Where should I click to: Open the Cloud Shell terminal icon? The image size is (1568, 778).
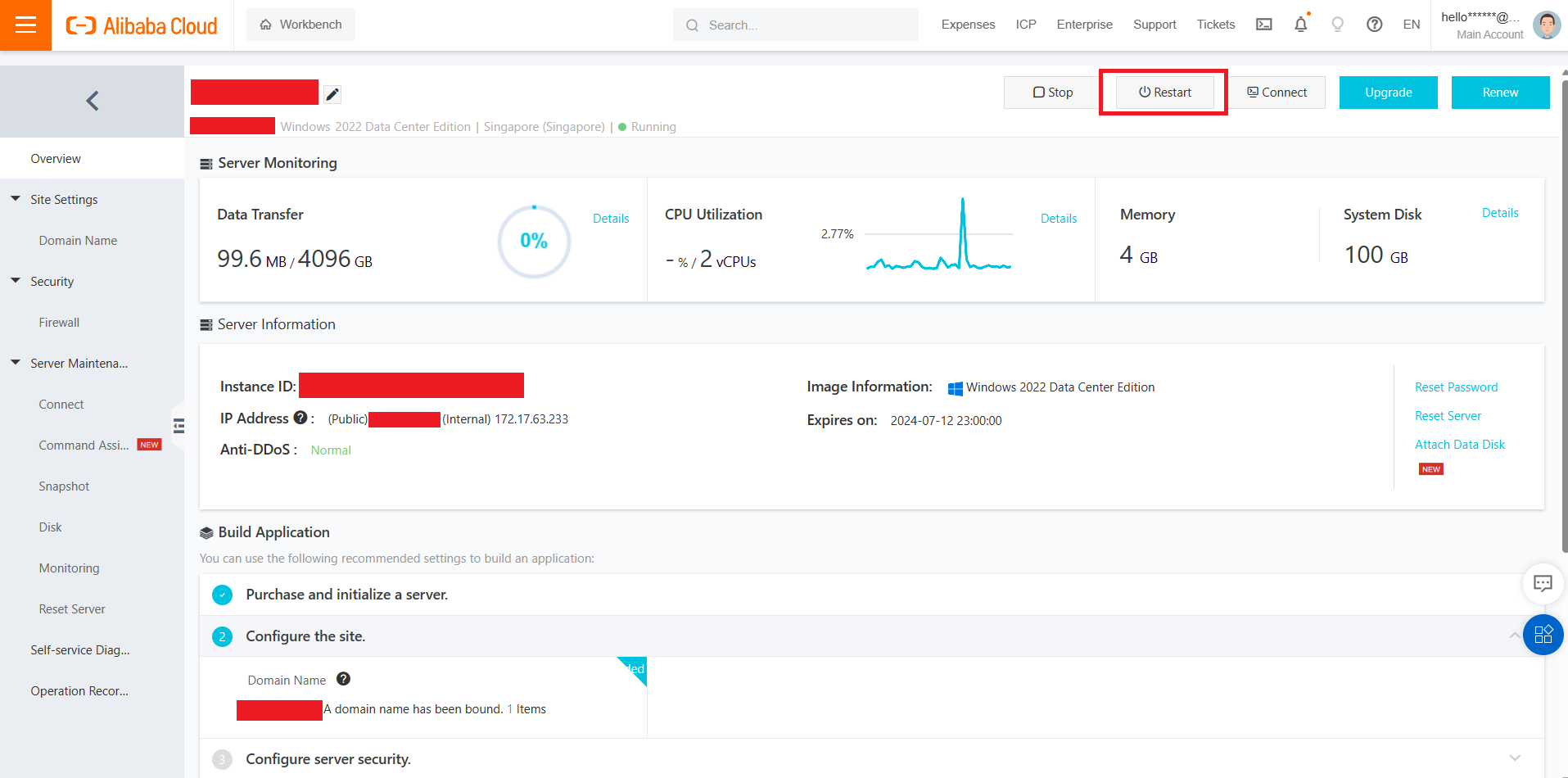tap(1264, 25)
